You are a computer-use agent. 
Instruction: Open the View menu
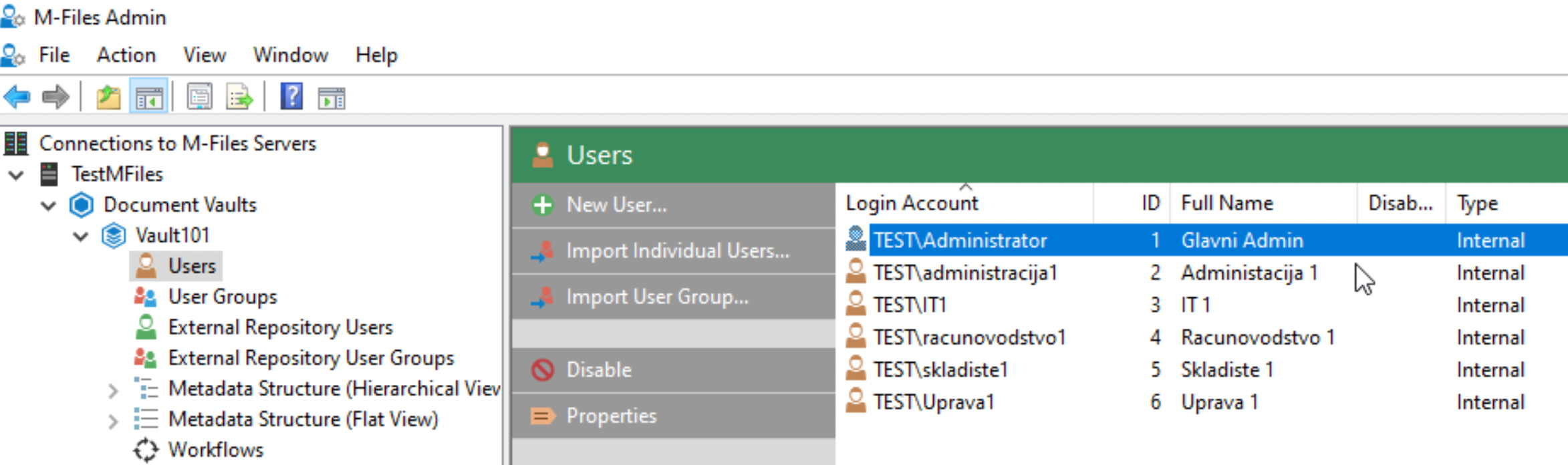(205, 55)
